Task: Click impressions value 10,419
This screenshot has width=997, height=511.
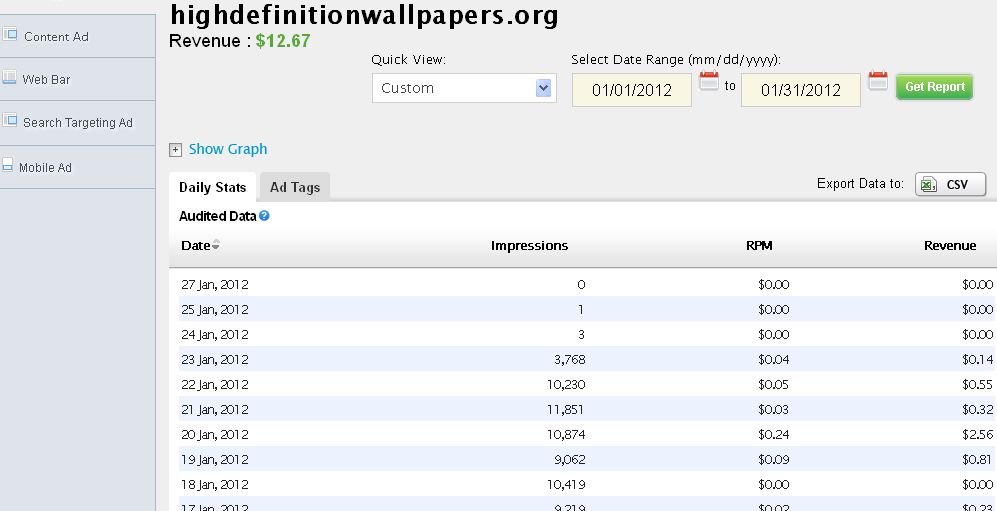Action: coord(566,484)
